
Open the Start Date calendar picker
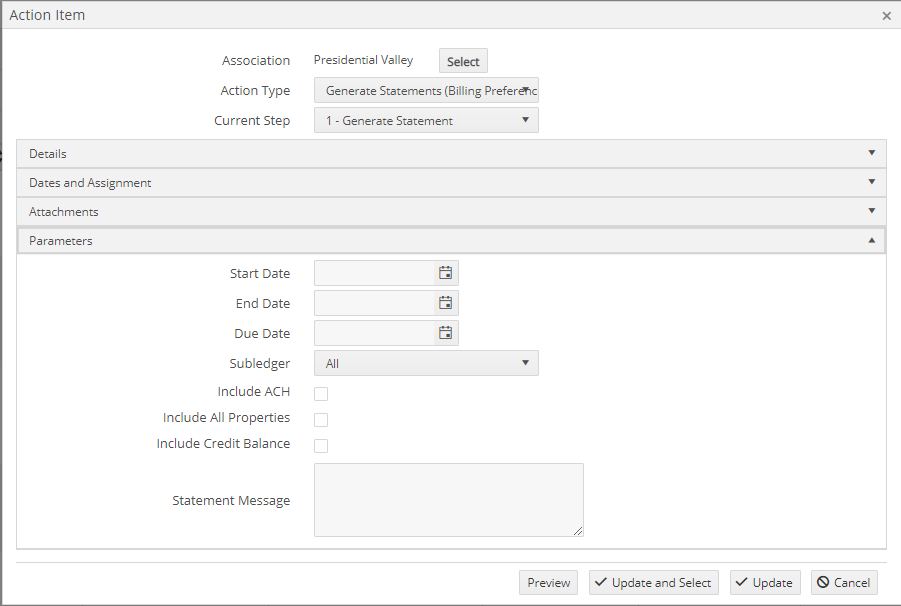[445, 273]
